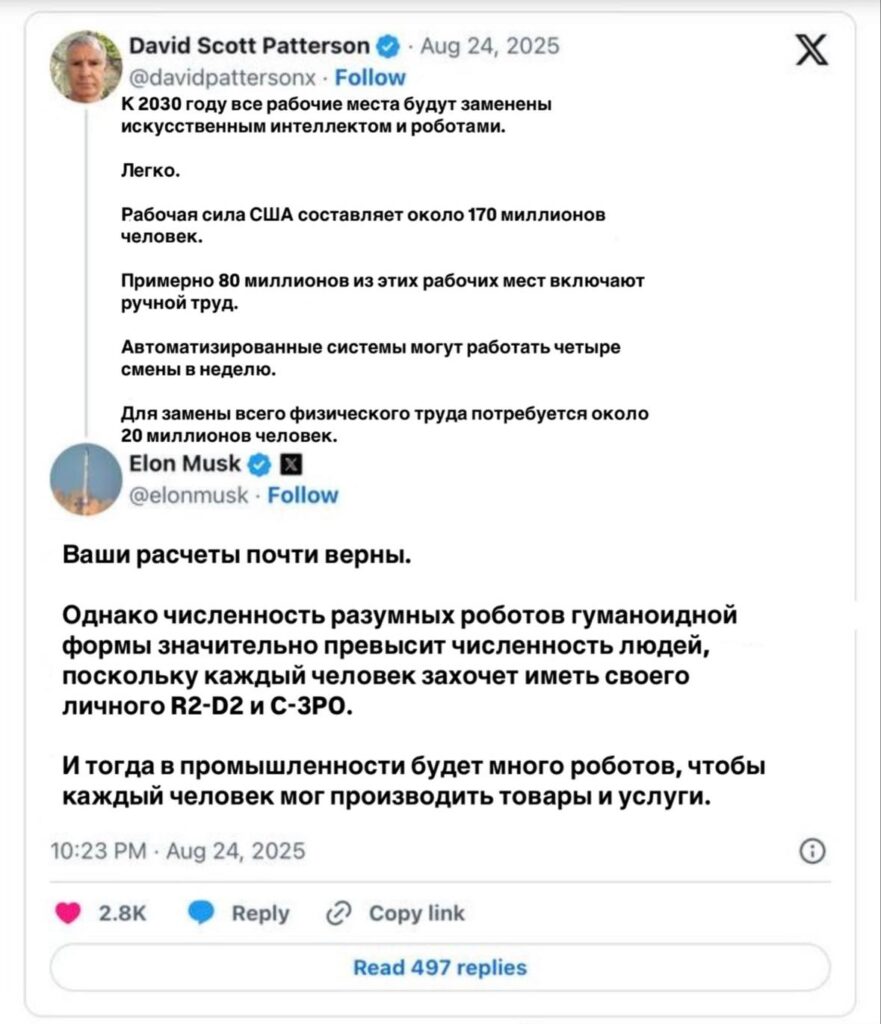Image resolution: width=881 pixels, height=1024 pixels.
Task: Follow @davidpattersonx account
Action: click(370, 78)
